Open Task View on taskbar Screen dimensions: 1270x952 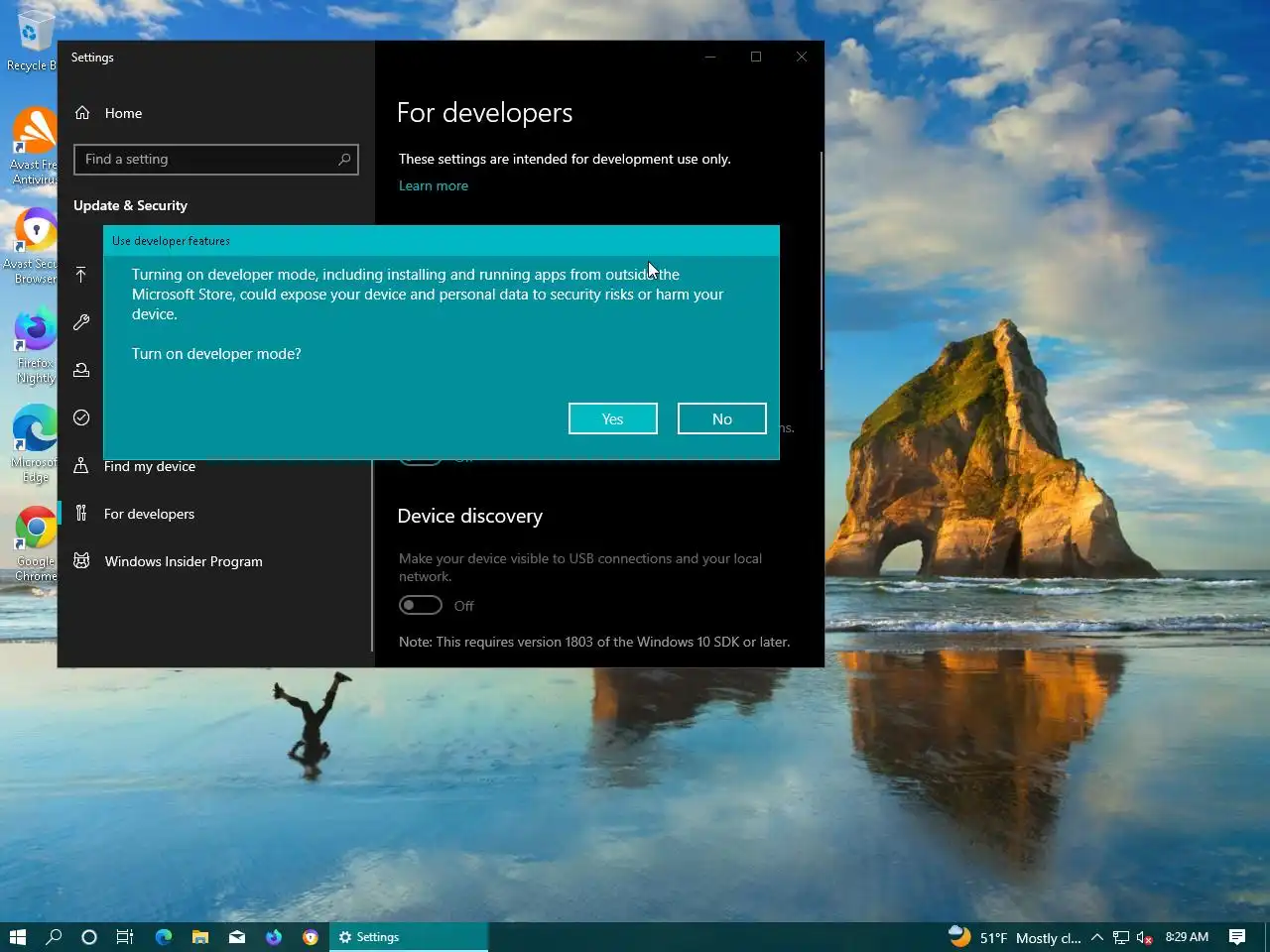(x=125, y=937)
